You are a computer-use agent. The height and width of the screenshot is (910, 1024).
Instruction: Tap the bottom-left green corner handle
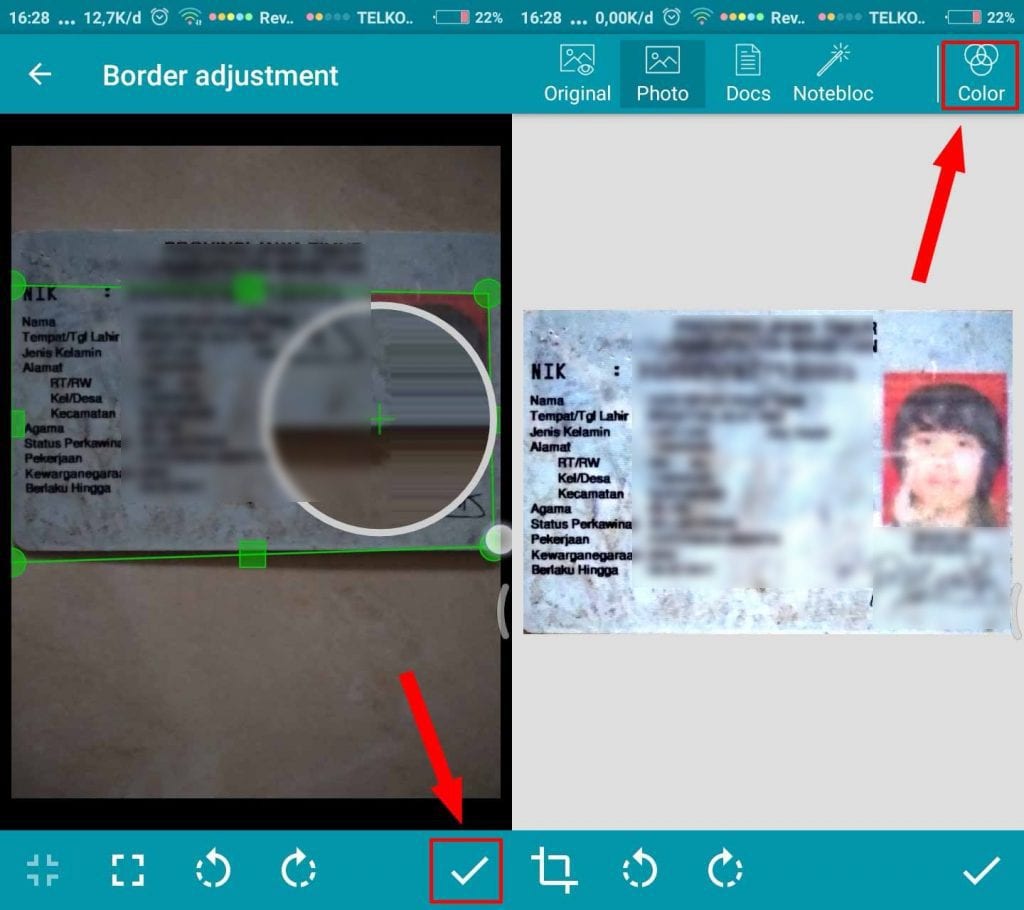pyautogui.click(x=17, y=562)
